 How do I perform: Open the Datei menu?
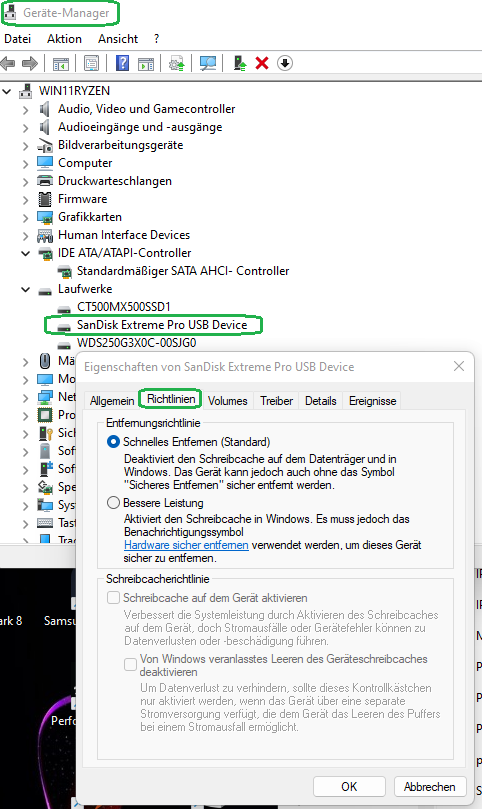[x=18, y=39]
